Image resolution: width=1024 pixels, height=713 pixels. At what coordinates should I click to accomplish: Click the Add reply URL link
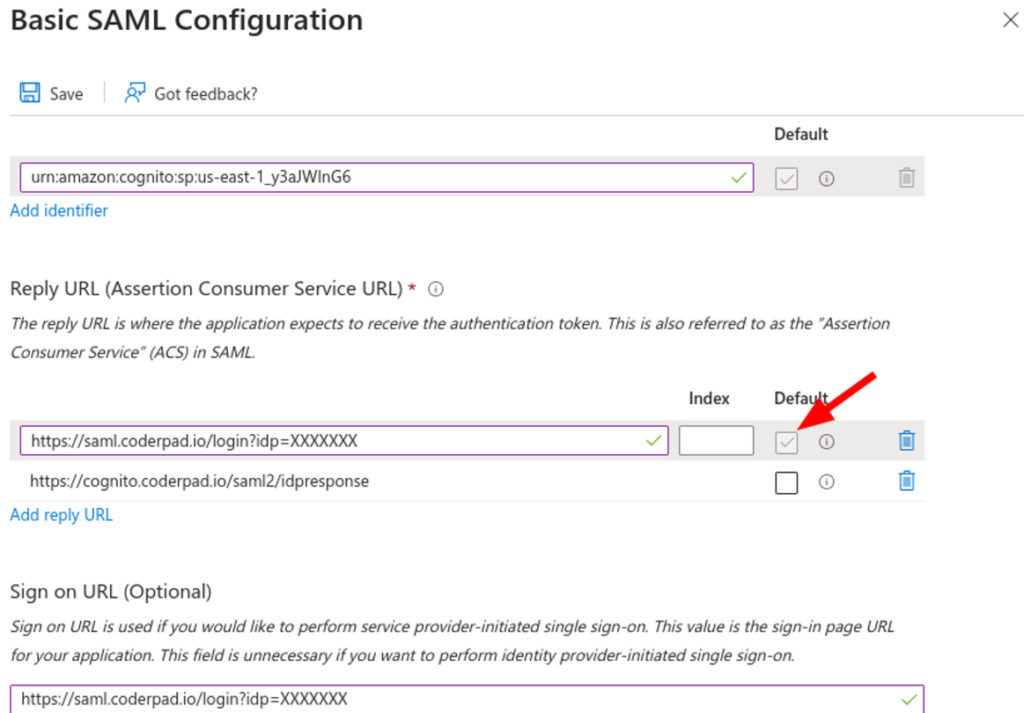[61, 515]
